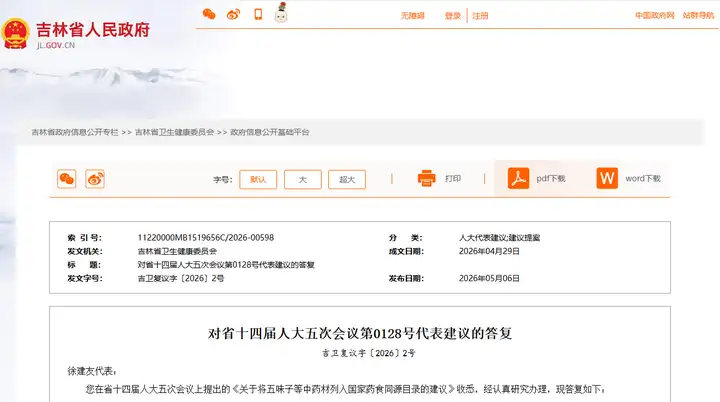
Task: Select the 大 font size option
Action: (303, 180)
